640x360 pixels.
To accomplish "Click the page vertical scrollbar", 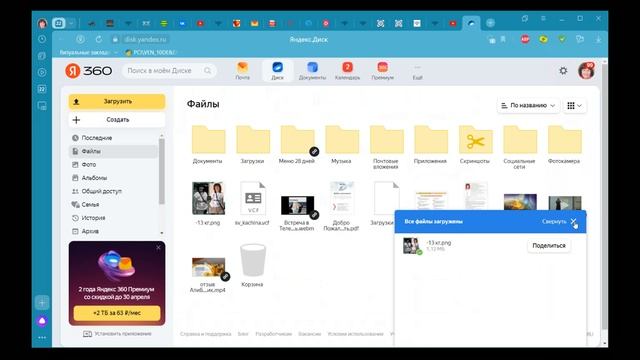I will [604, 196].
